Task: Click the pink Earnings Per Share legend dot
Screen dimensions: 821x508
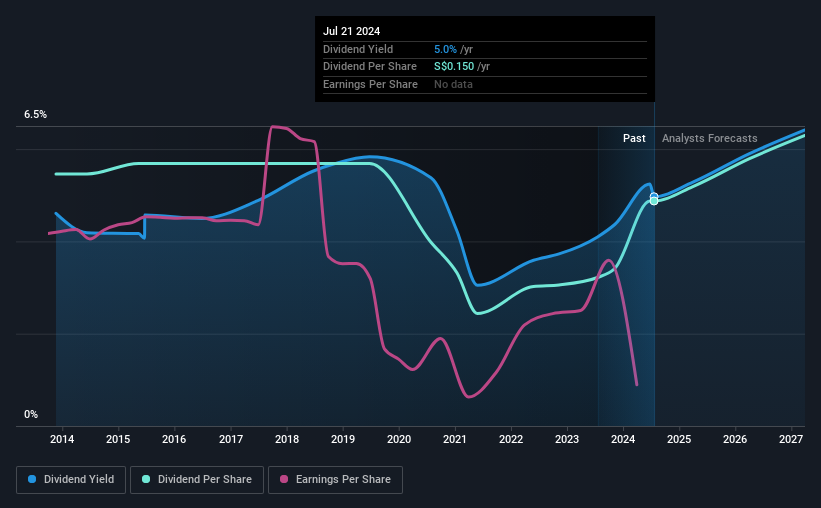Action: (284, 479)
